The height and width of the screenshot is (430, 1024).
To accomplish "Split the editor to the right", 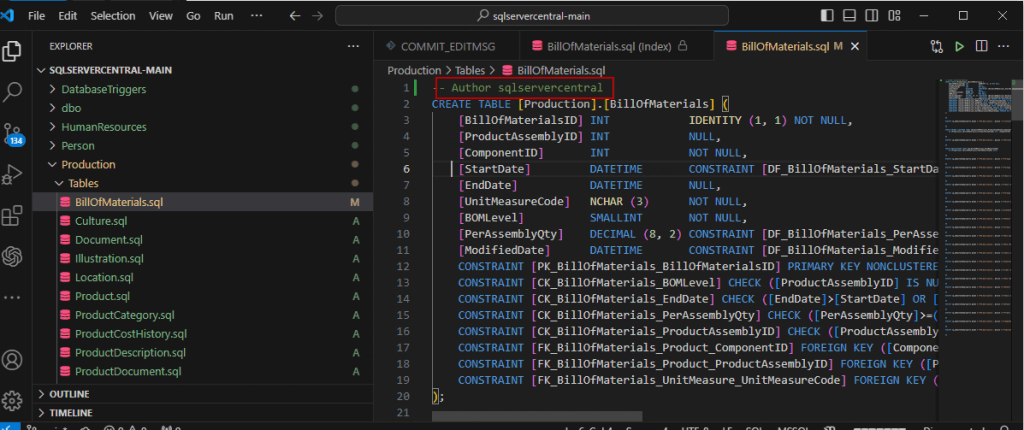I will click(x=982, y=46).
